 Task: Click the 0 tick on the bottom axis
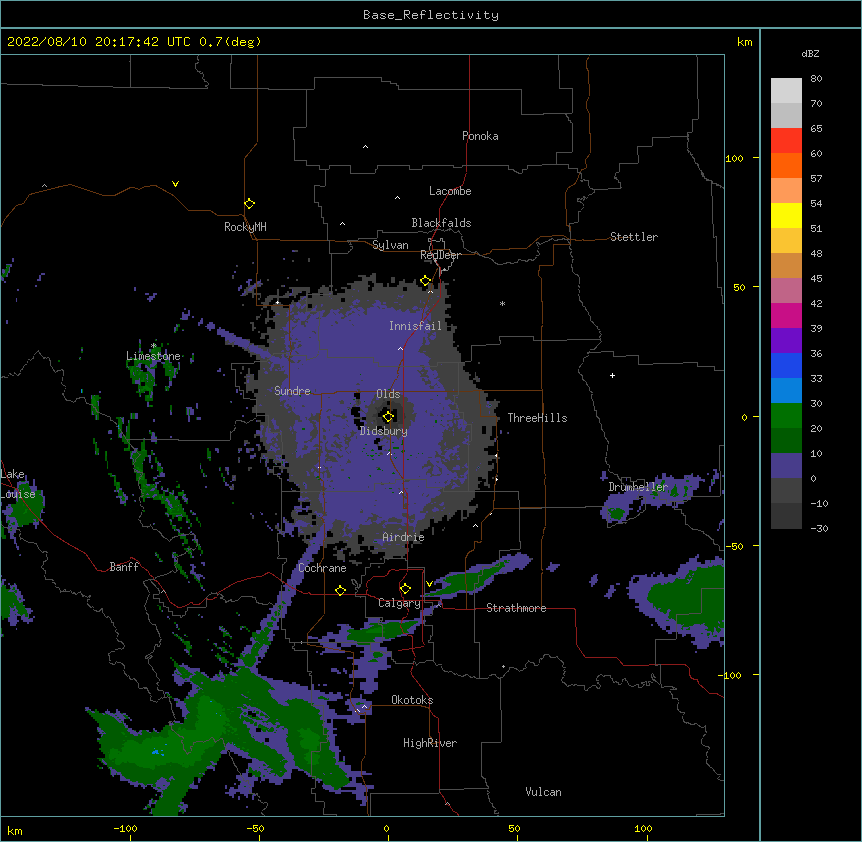tap(386, 828)
